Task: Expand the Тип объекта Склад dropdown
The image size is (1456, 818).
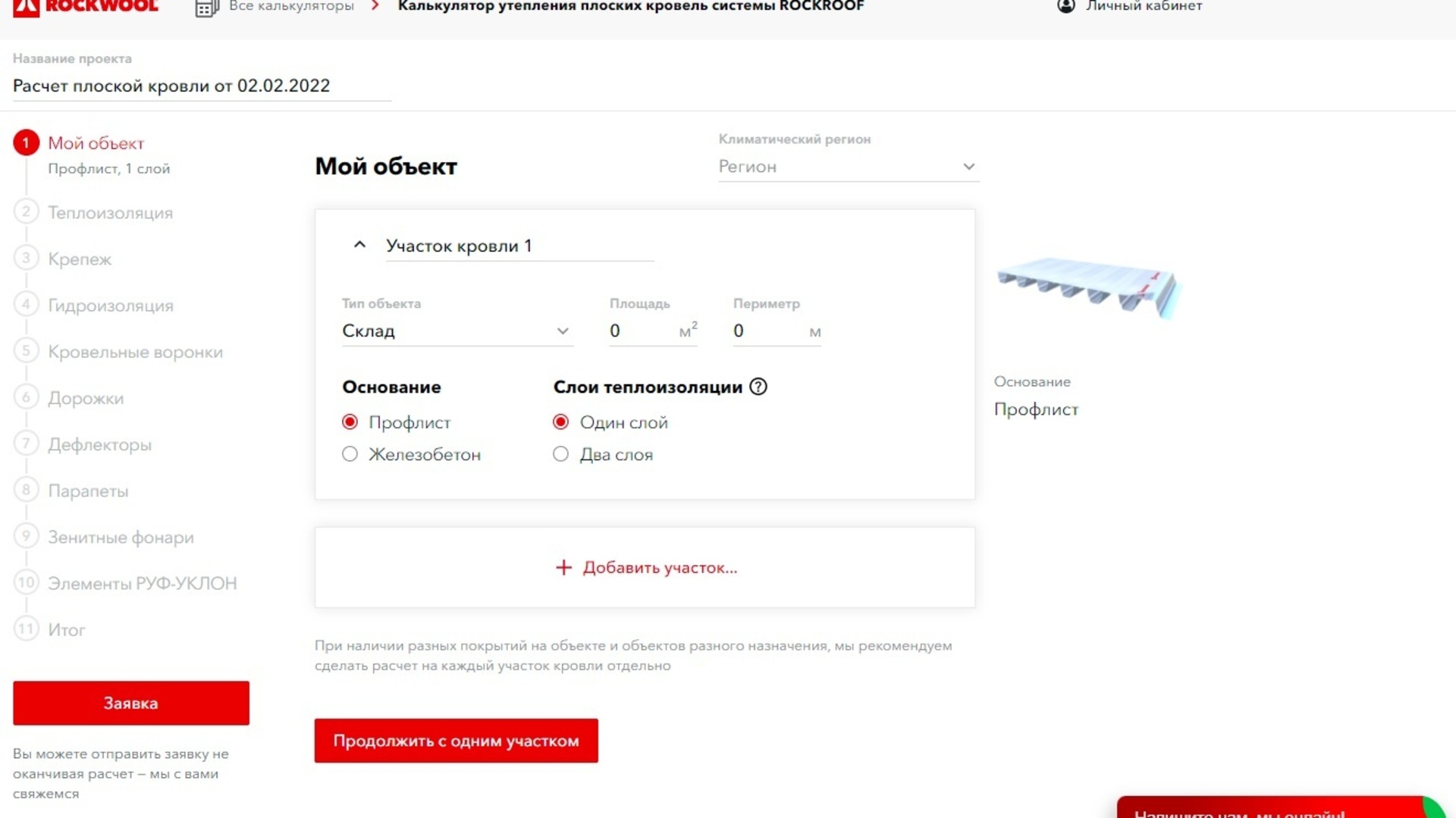Action: [456, 331]
